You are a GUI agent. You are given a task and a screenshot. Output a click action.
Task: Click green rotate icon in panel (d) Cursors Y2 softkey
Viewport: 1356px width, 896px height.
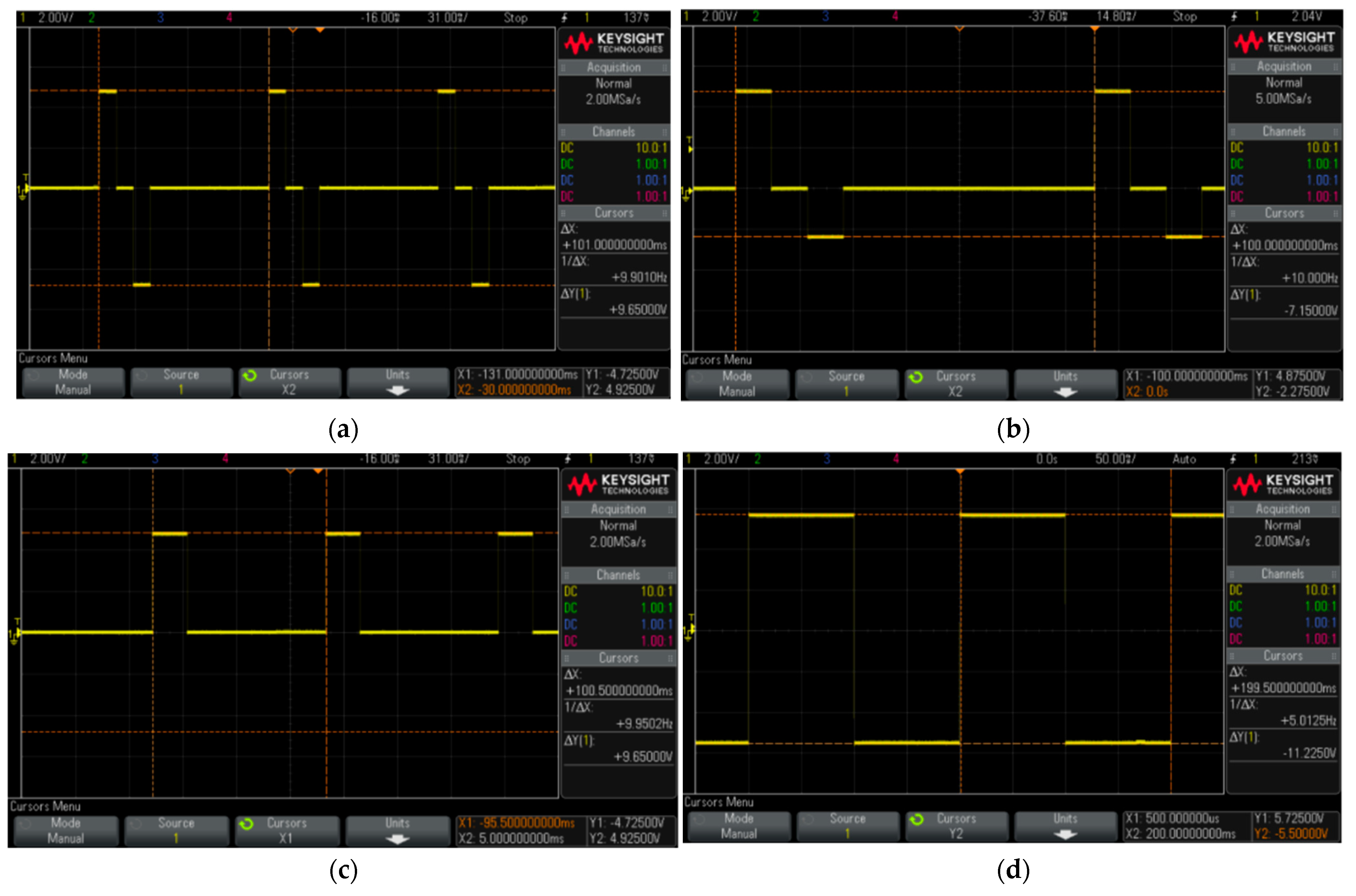pos(916,820)
